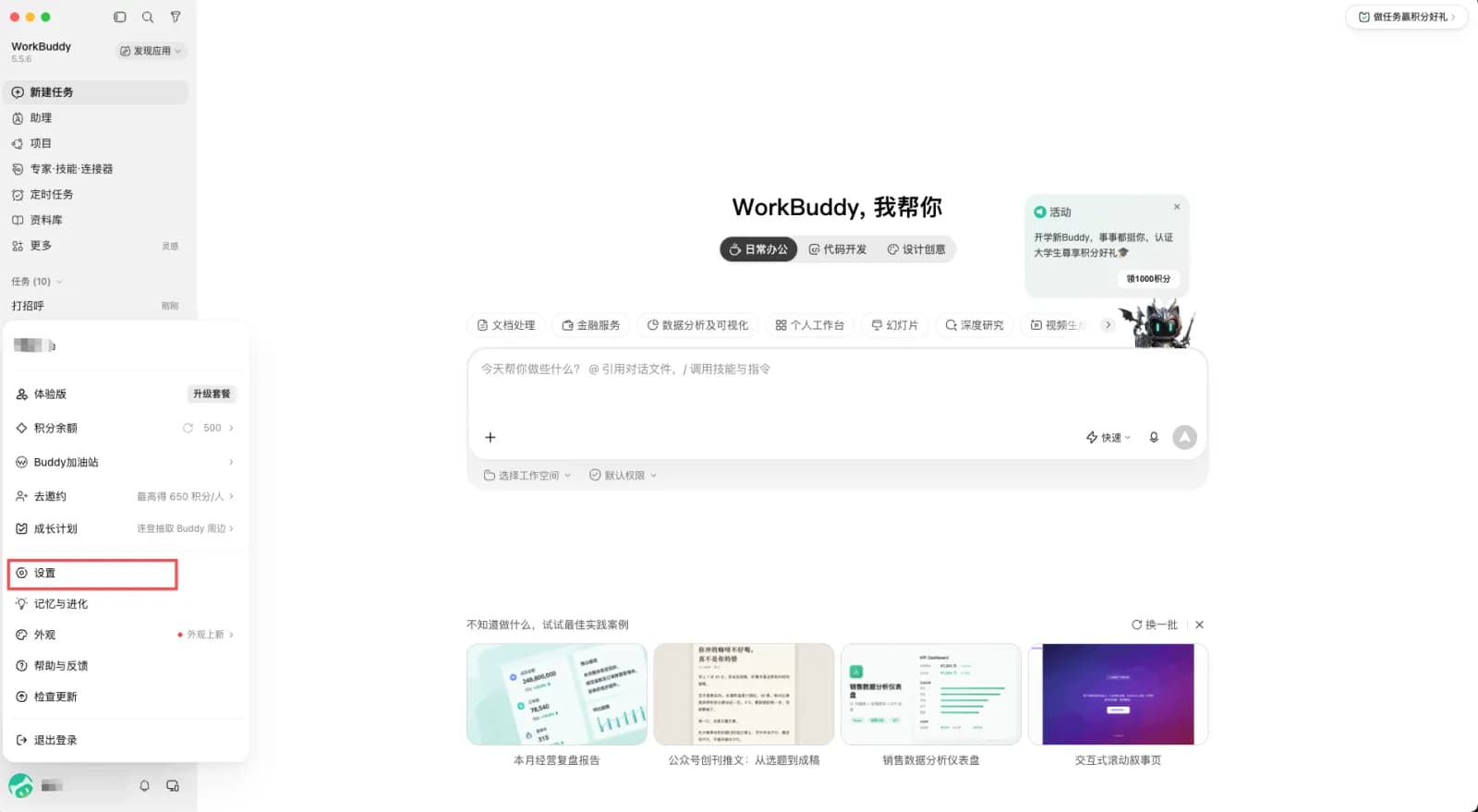Open 新建任务 in the sidebar
This screenshot has height=812, width=1478.
point(96,92)
